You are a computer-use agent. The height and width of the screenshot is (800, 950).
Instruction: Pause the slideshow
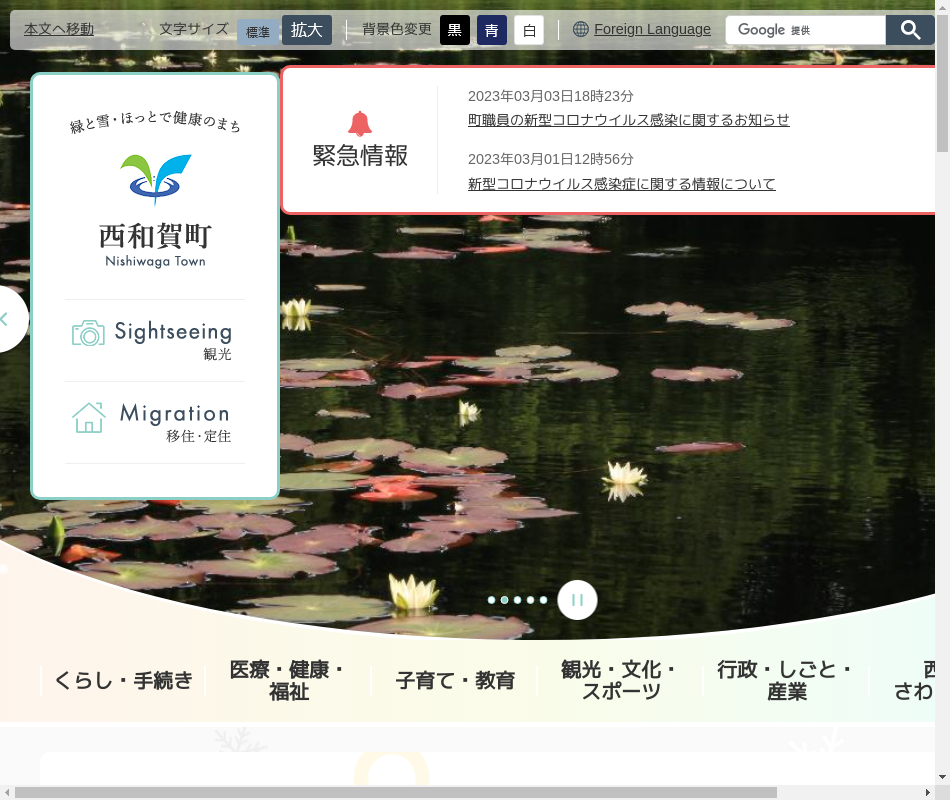tap(577, 600)
